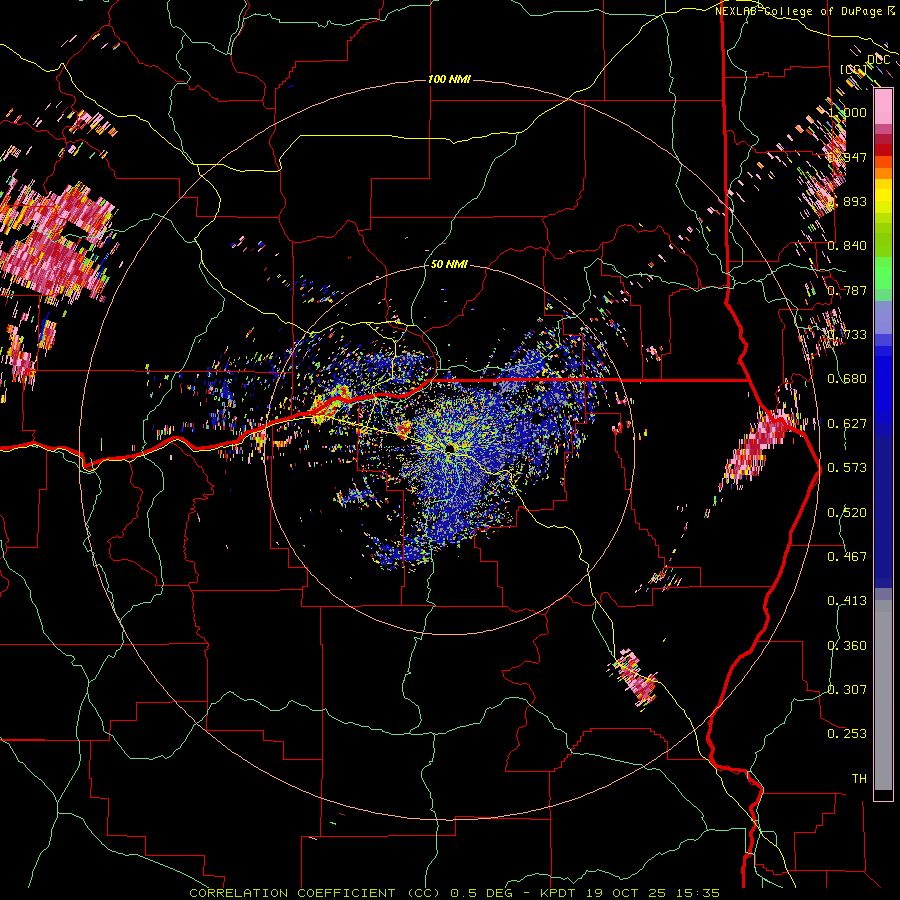Pick the light pink top color bar segment
This screenshot has height=900, width=900.
click(x=883, y=106)
